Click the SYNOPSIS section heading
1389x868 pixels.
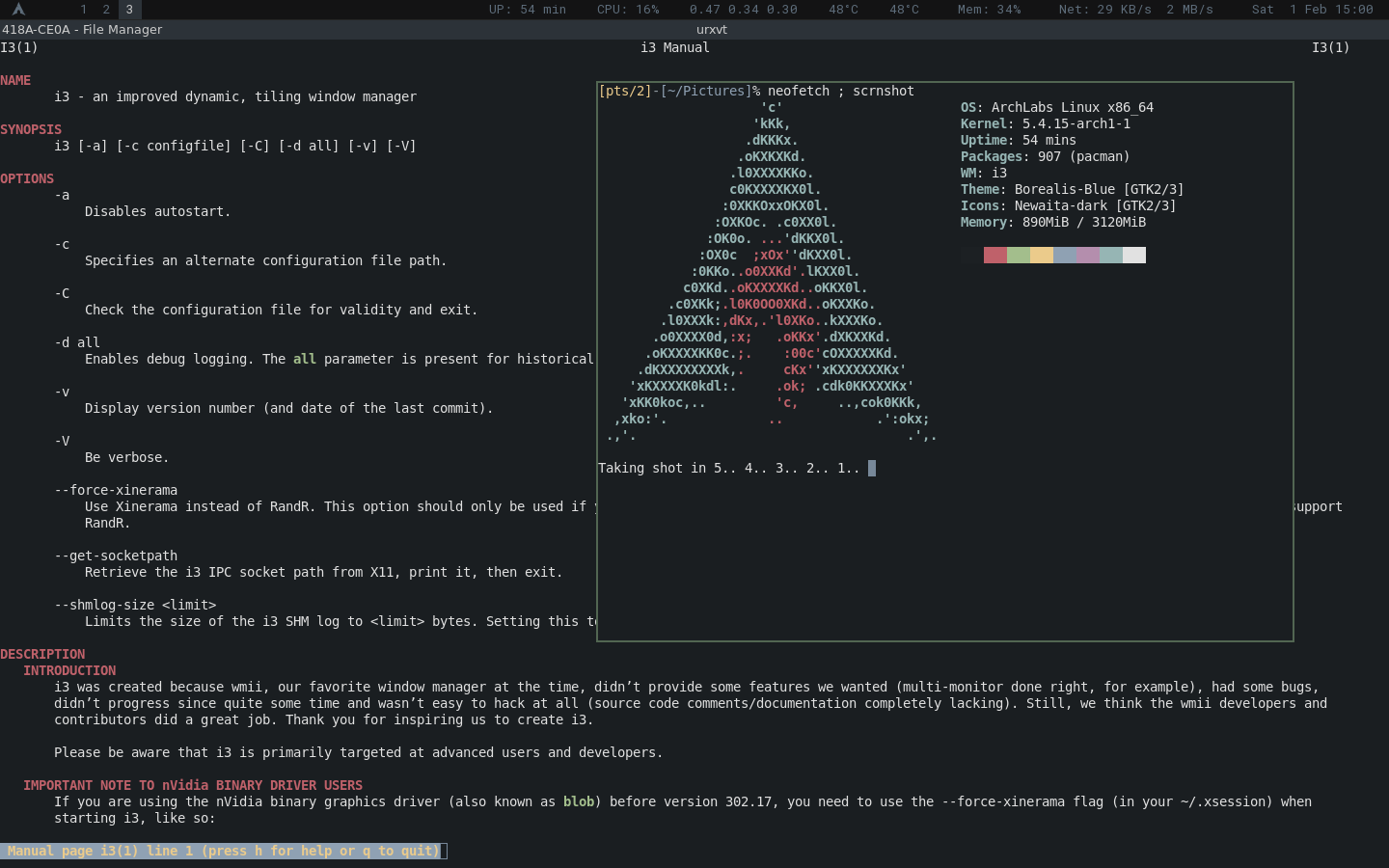point(31,129)
